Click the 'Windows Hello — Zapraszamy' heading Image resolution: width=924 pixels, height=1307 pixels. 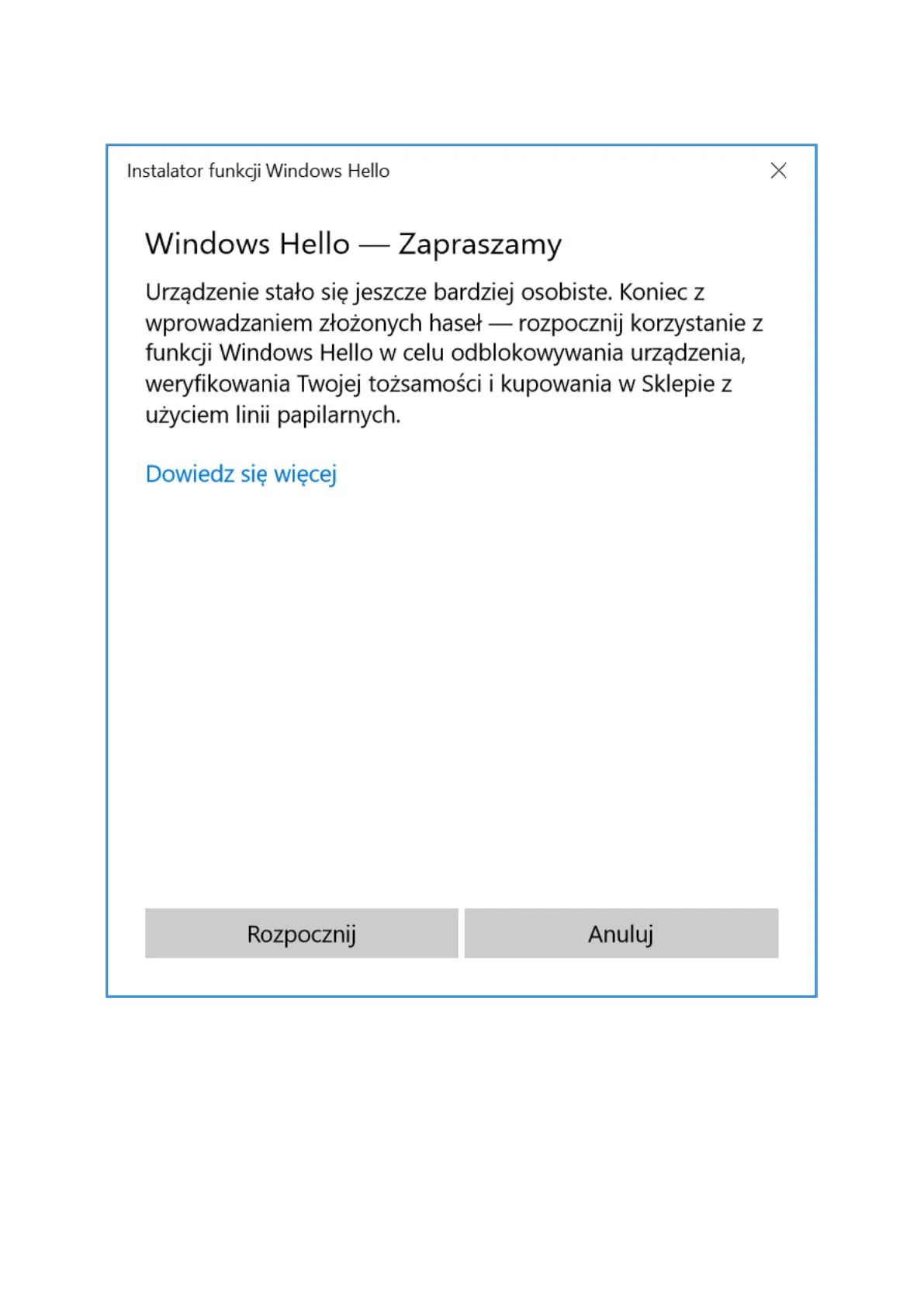(353, 244)
